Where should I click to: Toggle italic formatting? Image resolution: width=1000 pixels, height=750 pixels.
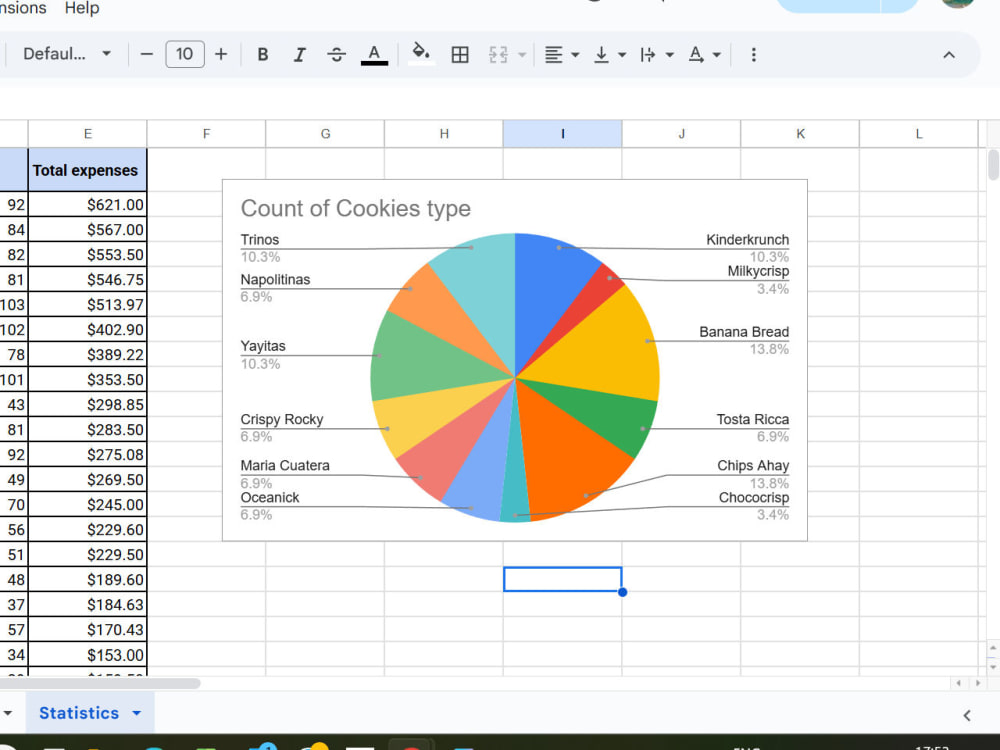click(299, 55)
